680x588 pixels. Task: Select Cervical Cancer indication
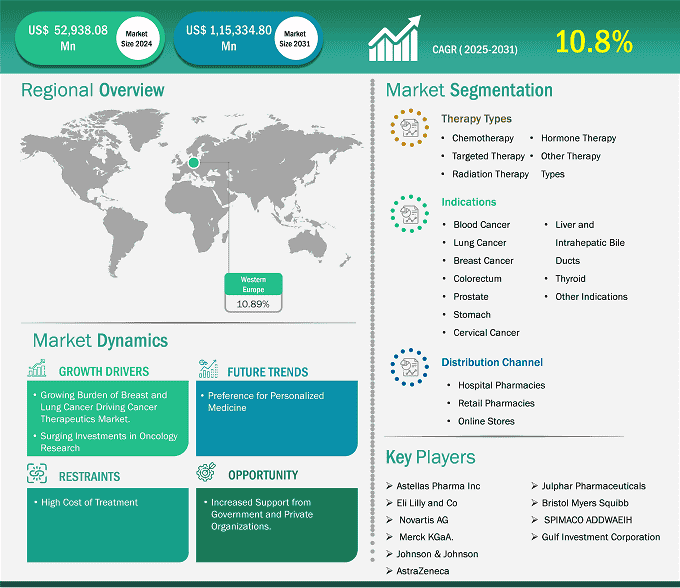pos(486,333)
